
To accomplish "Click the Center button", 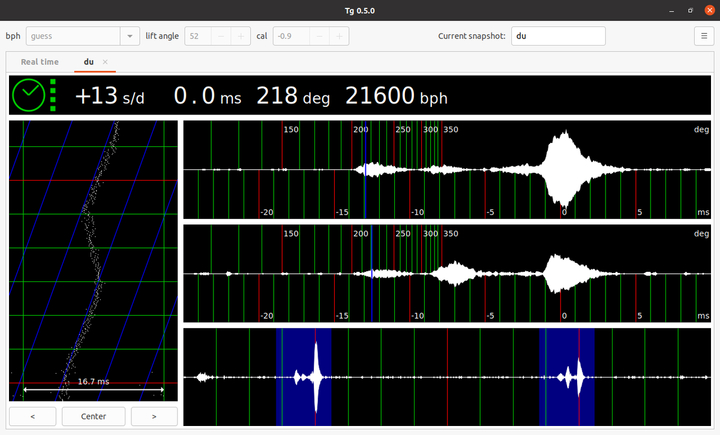I will click(x=94, y=416).
